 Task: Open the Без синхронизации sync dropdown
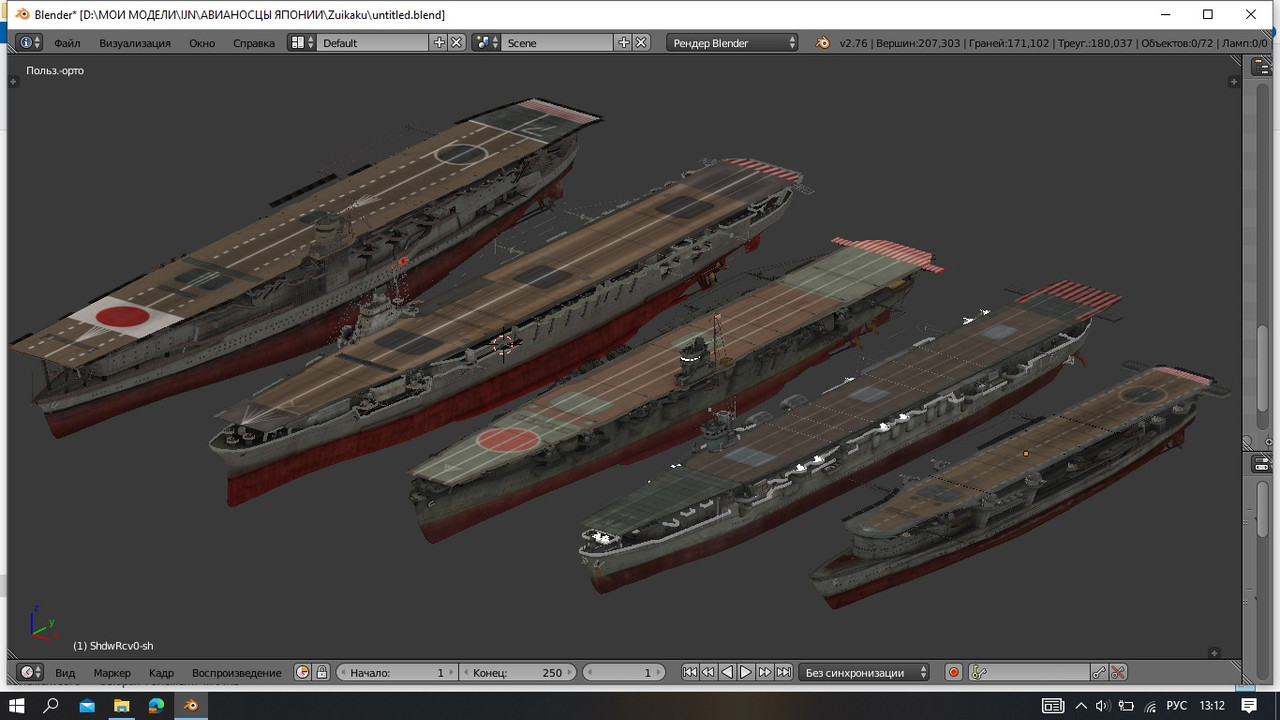(864, 673)
